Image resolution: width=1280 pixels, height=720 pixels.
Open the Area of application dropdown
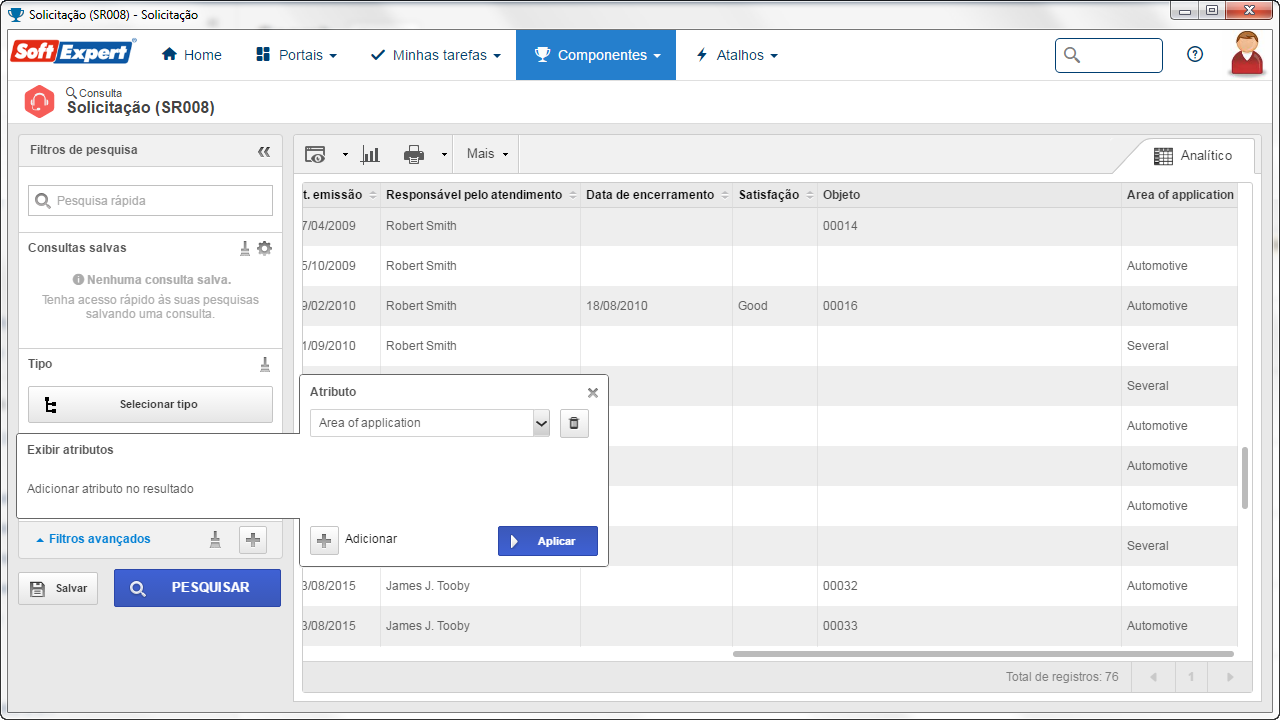coord(430,423)
